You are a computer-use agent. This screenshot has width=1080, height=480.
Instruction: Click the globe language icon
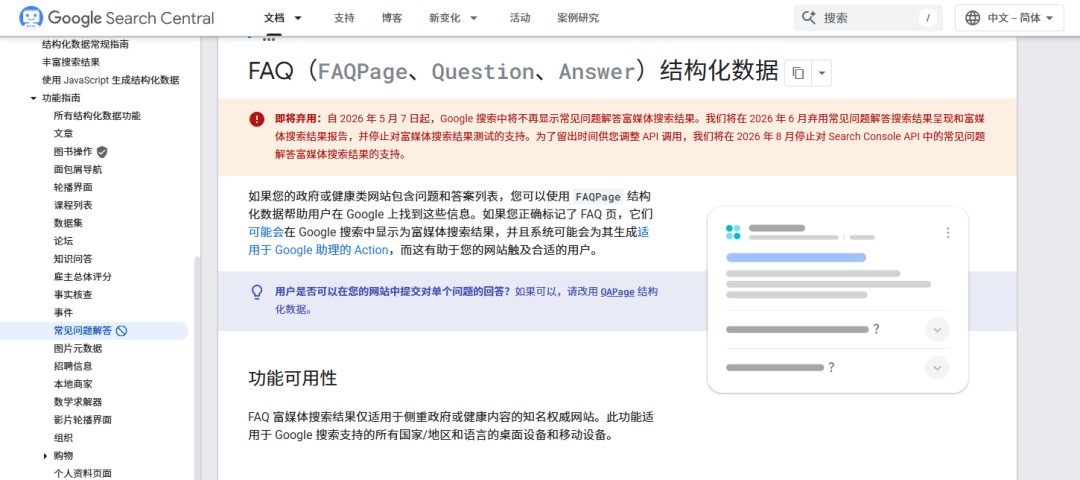(x=973, y=18)
